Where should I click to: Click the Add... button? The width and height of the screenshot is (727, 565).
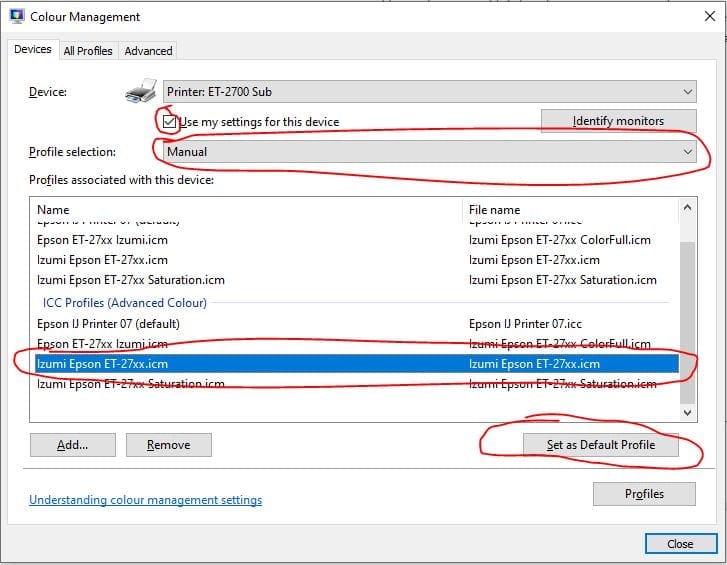click(x=73, y=445)
